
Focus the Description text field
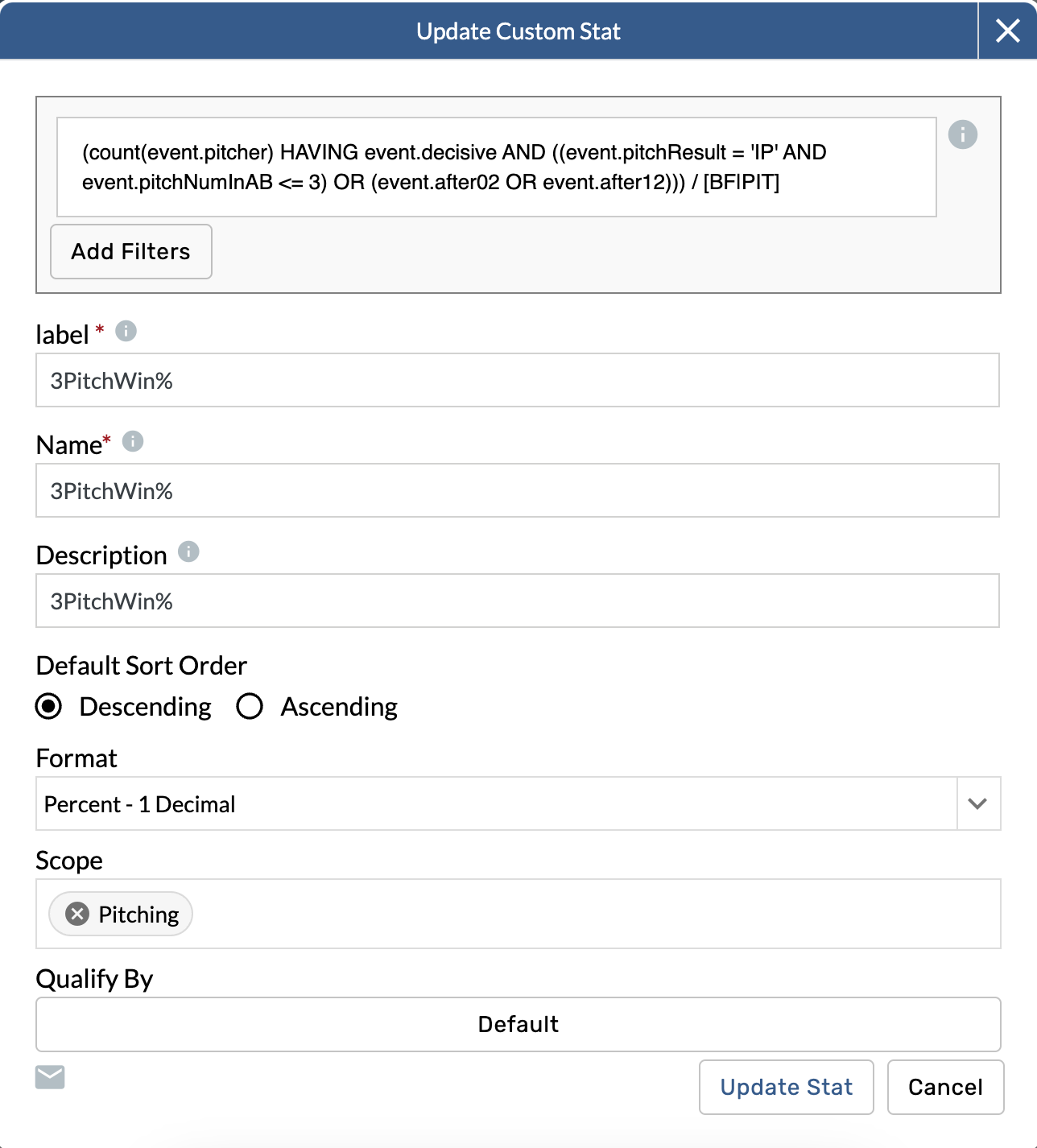click(x=517, y=601)
